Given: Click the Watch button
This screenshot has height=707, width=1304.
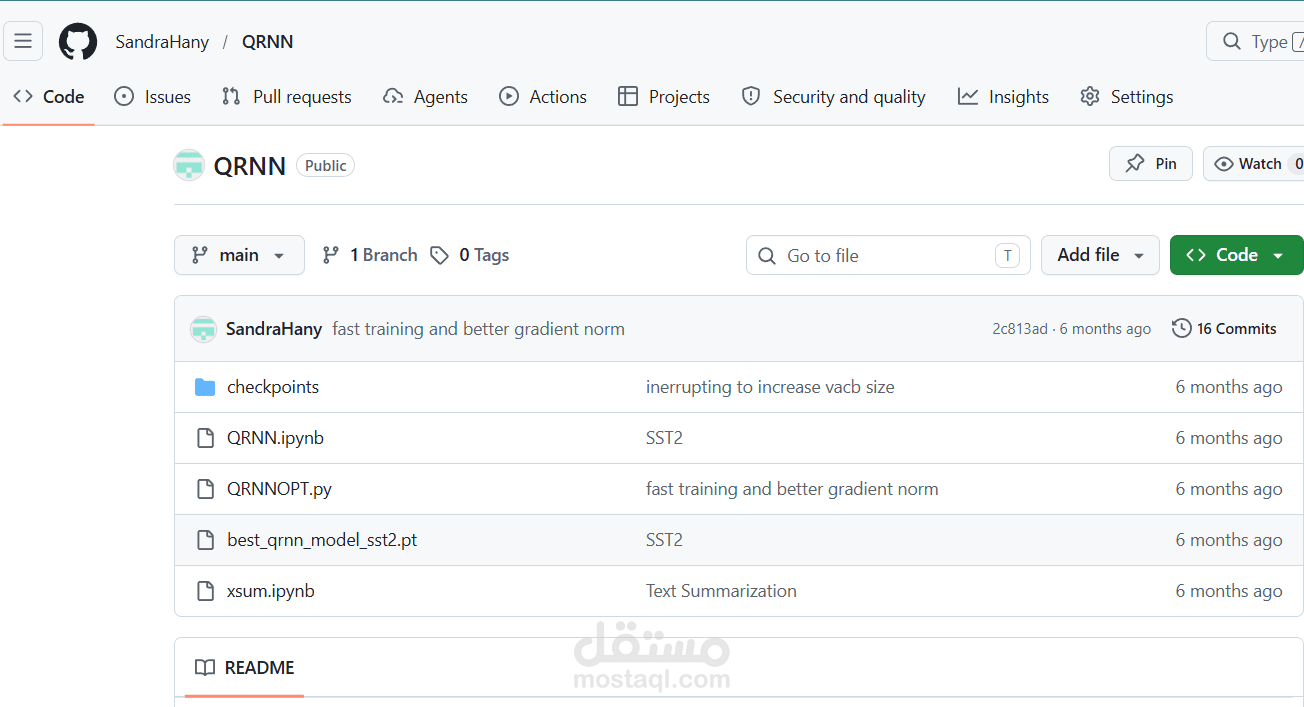Looking at the screenshot, I should 1254,164.
